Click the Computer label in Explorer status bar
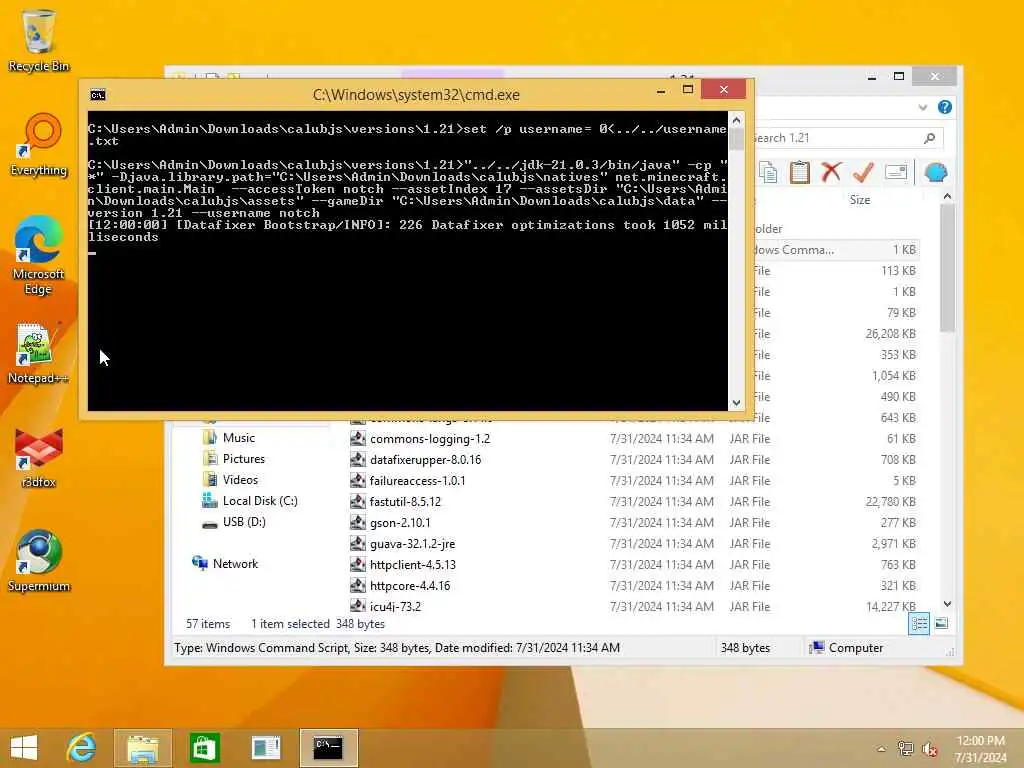Image resolution: width=1024 pixels, height=768 pixels. pyautogui.click(x=856, y=648)
